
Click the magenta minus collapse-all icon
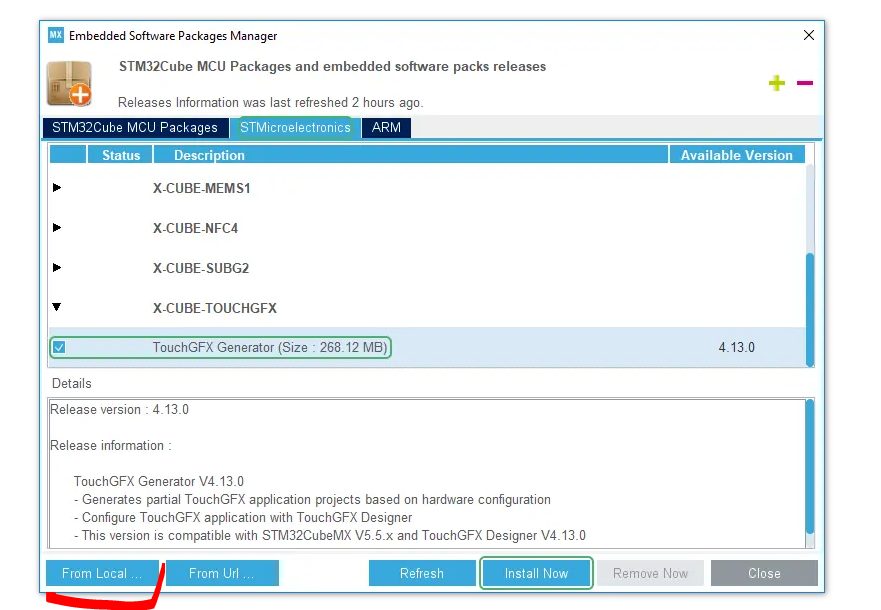805,83
